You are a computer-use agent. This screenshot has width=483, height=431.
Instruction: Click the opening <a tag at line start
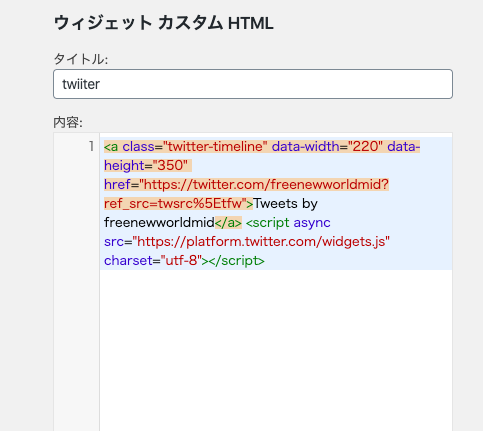tap(111, 147)
